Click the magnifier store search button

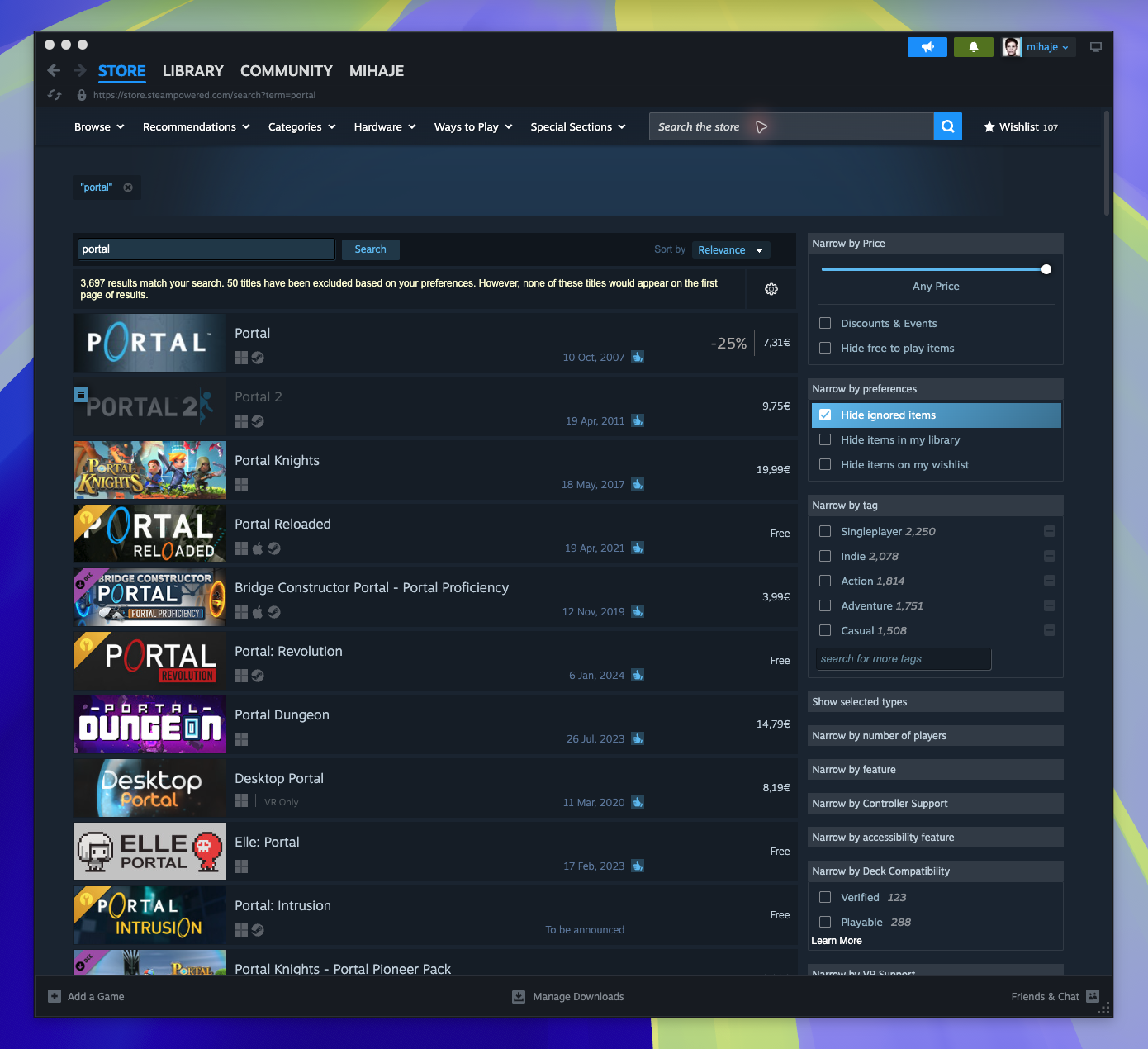(x=948, y=126)
